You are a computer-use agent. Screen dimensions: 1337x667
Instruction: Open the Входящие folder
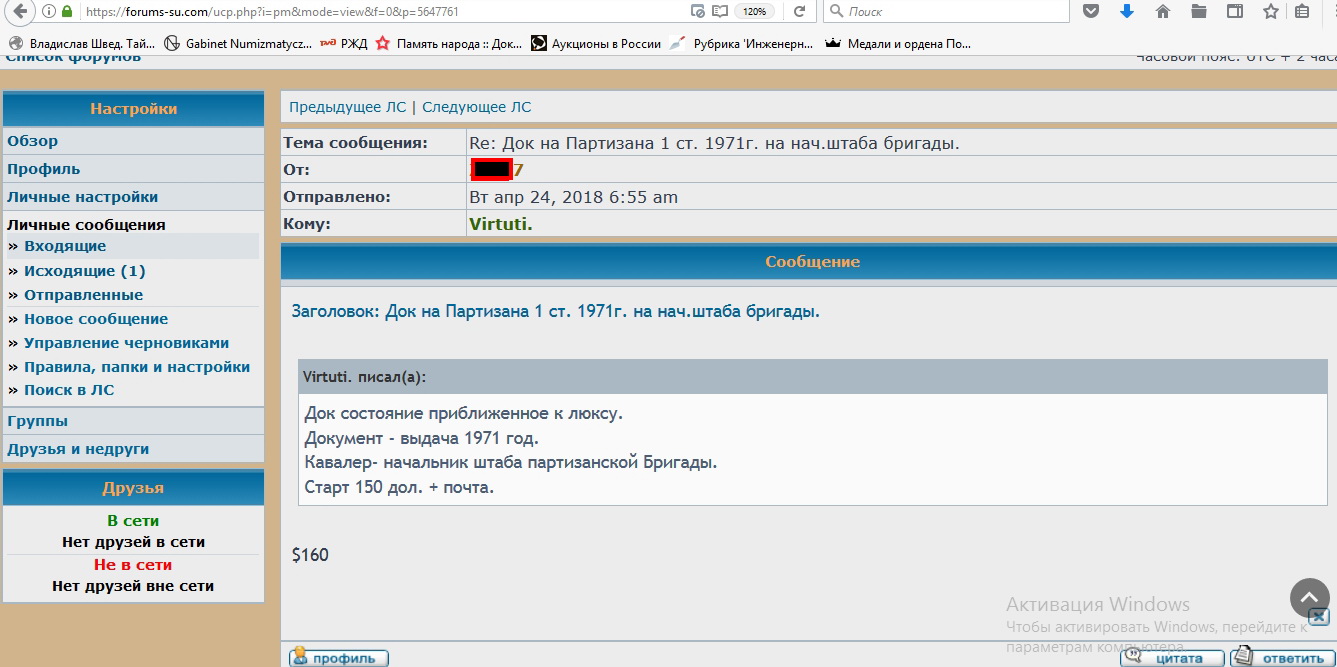(65, 246)
